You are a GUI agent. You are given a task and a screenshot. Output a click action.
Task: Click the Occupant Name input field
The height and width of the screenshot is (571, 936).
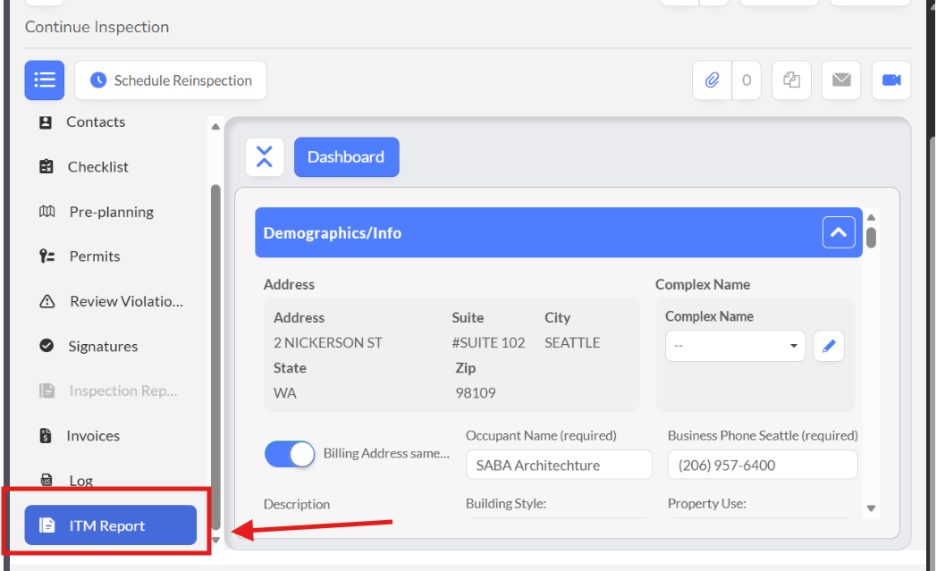pos(558,465)
